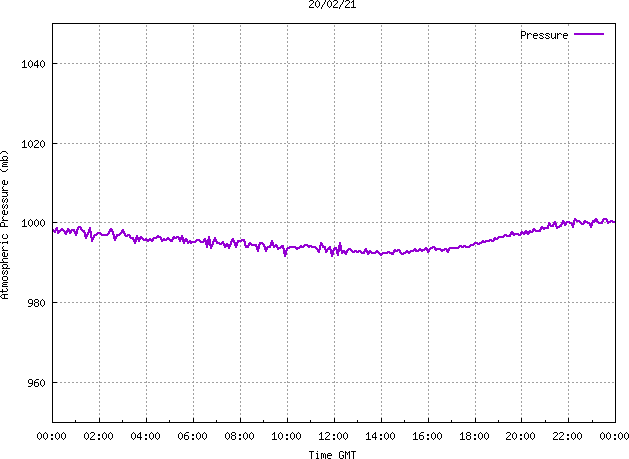The image size is (629, 459).
Task: Select the 1000 y-axis value
Action: coord(33,223)
